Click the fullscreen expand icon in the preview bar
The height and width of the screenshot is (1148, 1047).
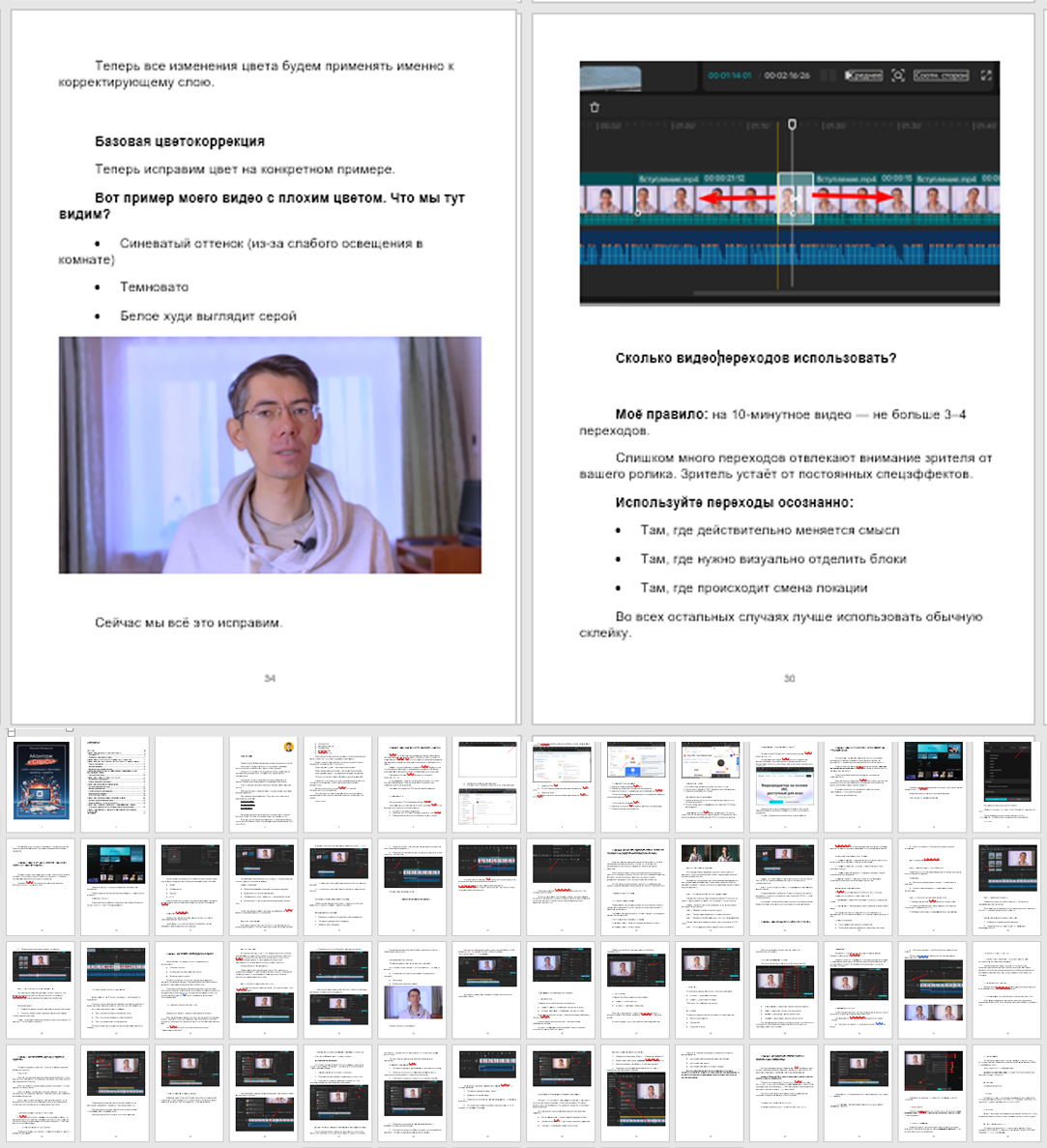(x=986, y=75)
